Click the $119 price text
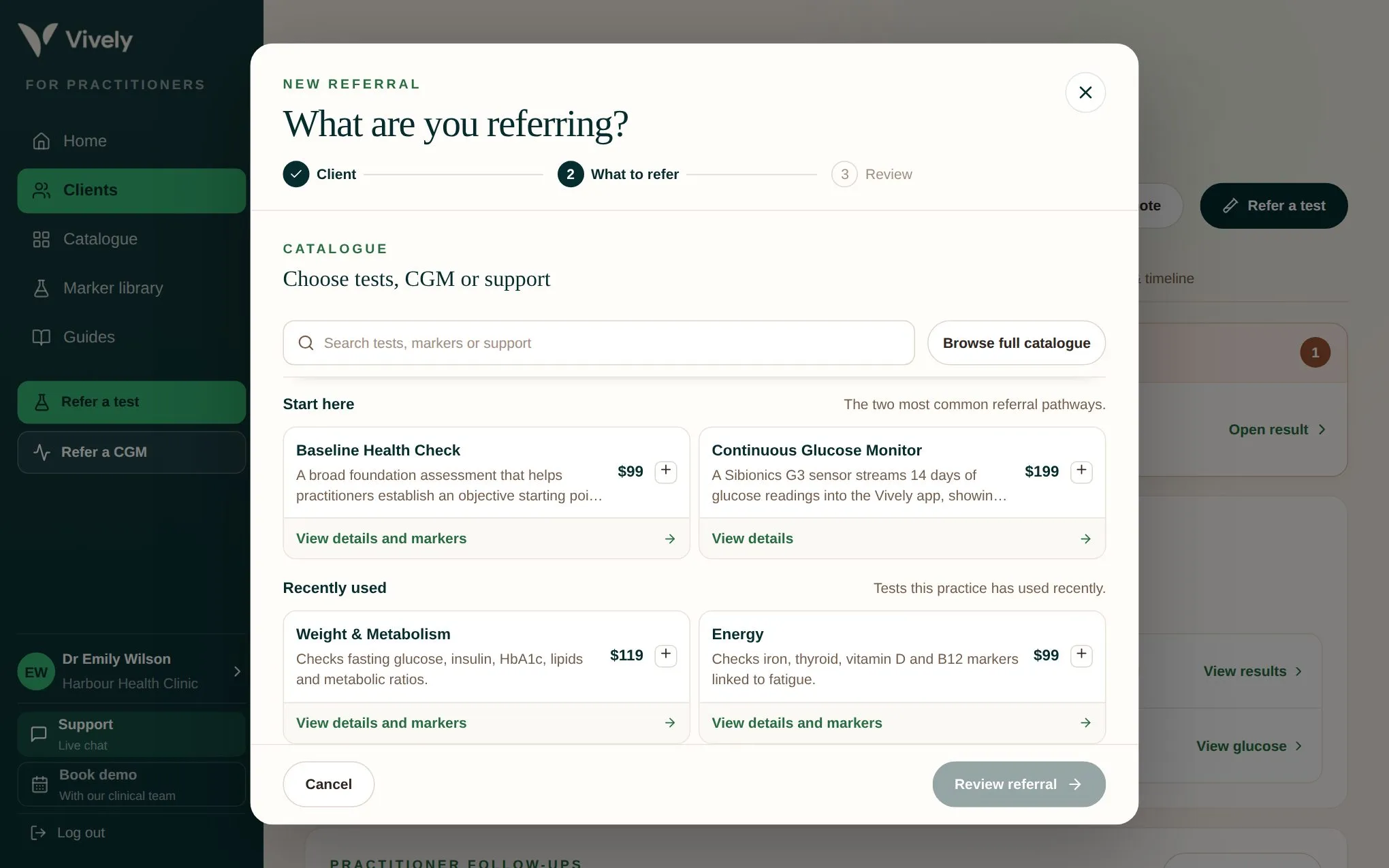 [626, 655]
